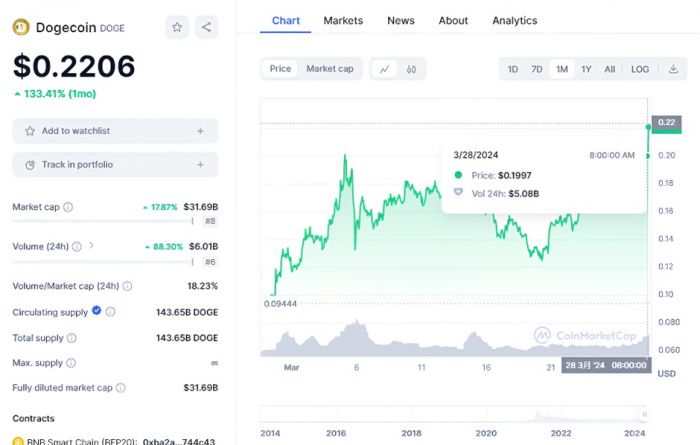Click the bottom timeline range slider handle
The height and width of the screenshot is (445, 700).
[646, 414]
